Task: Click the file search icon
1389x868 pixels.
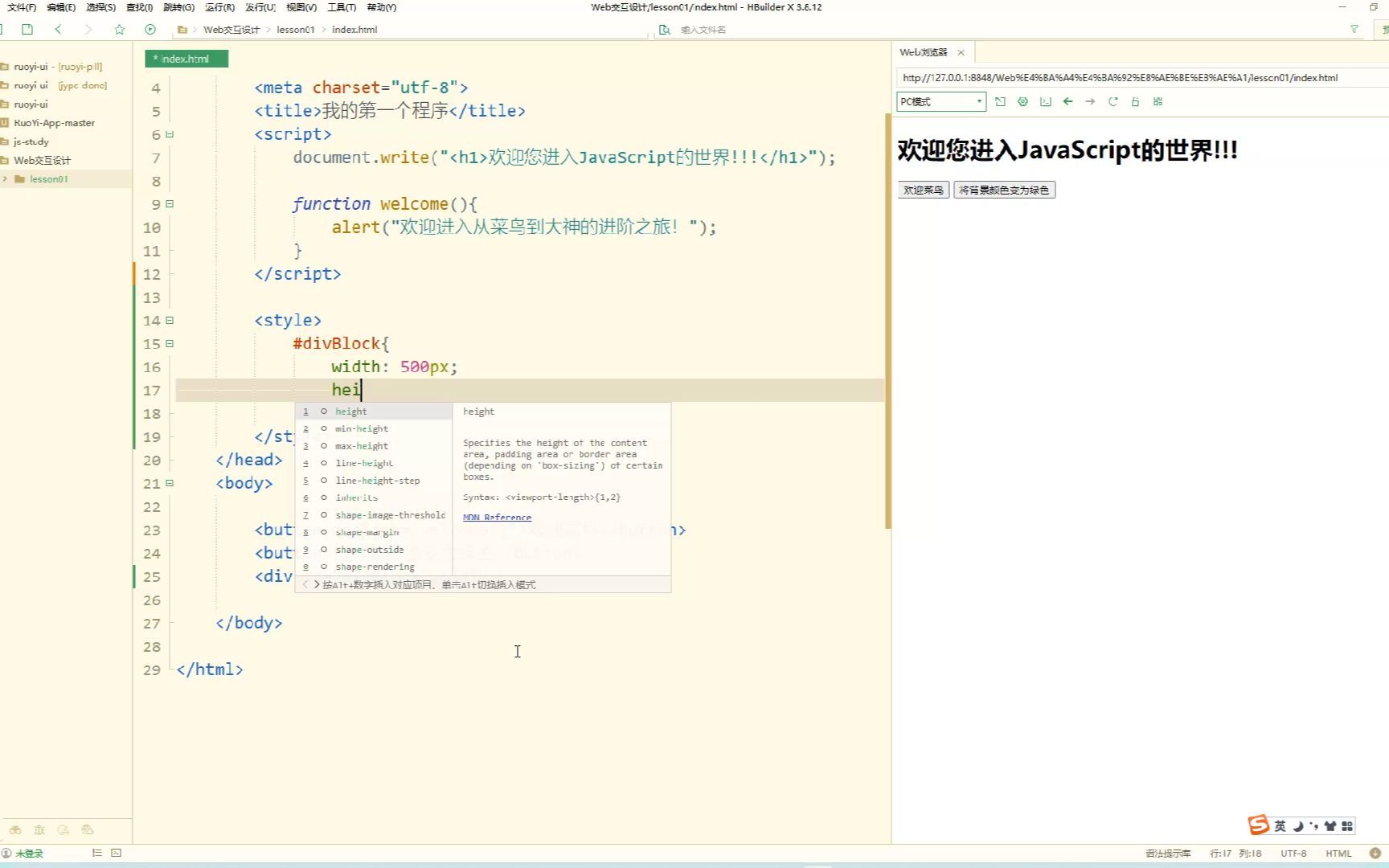Action: (x=664, y=30)
